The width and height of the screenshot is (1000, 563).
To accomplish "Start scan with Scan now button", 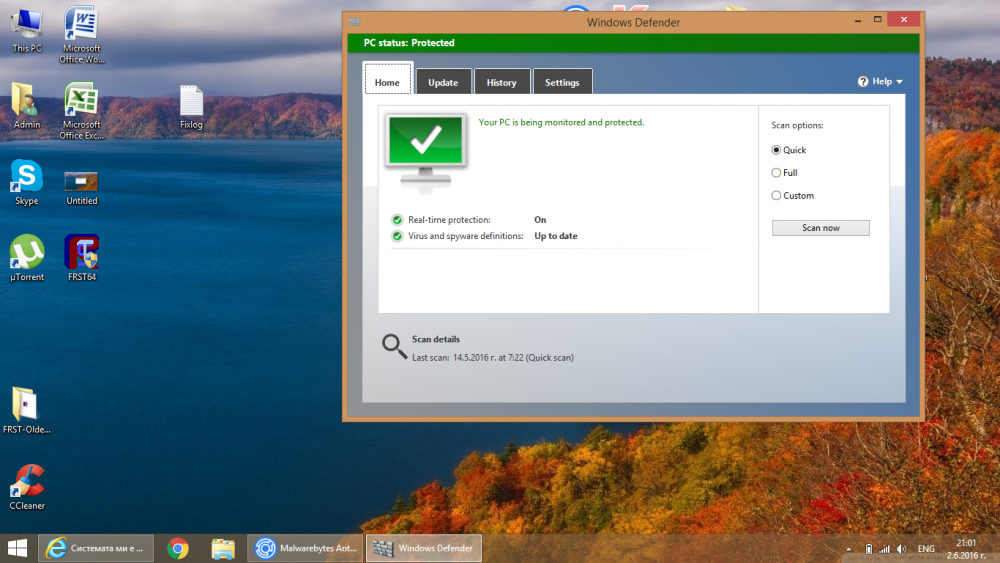I will click(821, 228).
